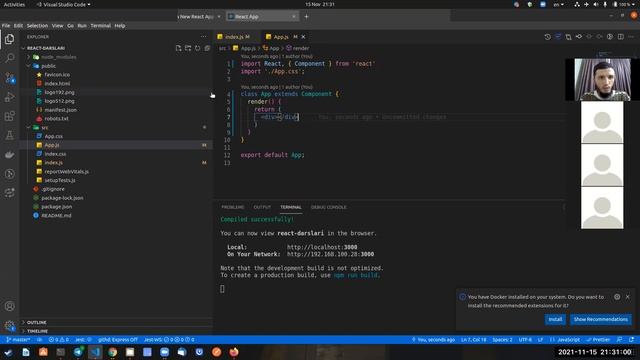Open notifications bell in status bar
Image resolution: width=640 pixels, height=360 pixels.
coord(631,340)
